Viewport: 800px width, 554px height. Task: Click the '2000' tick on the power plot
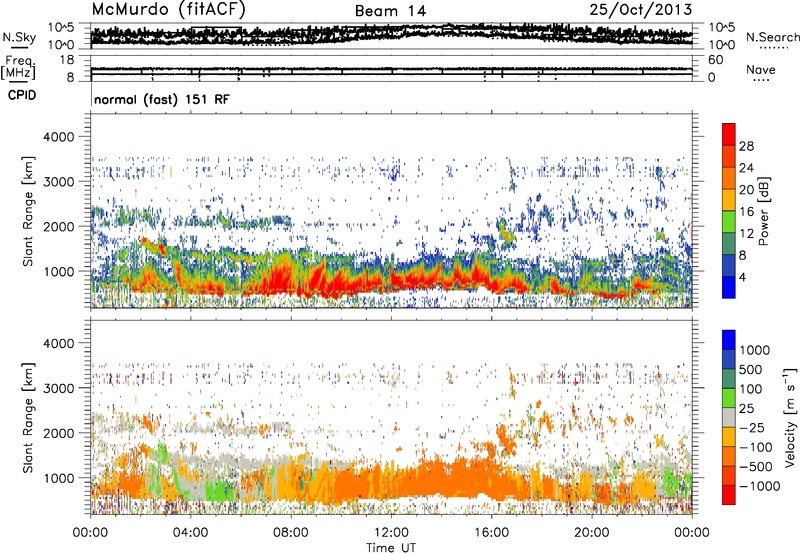pyautogui.click(x=59, y=226)
